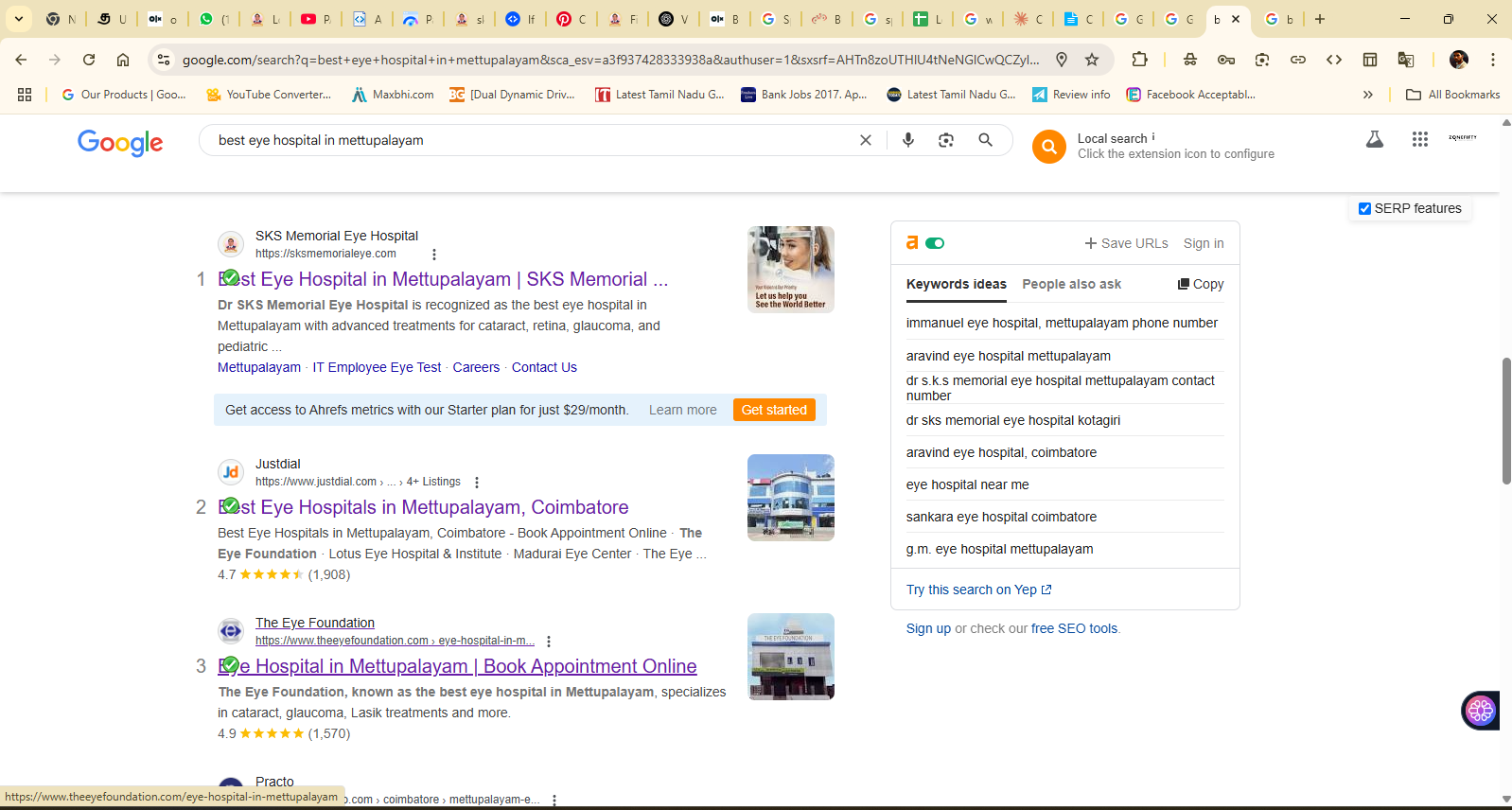This screenshot has height=810, width=1512.
Task: Open the floating purple assistant icon
Action: [1481, 711]
